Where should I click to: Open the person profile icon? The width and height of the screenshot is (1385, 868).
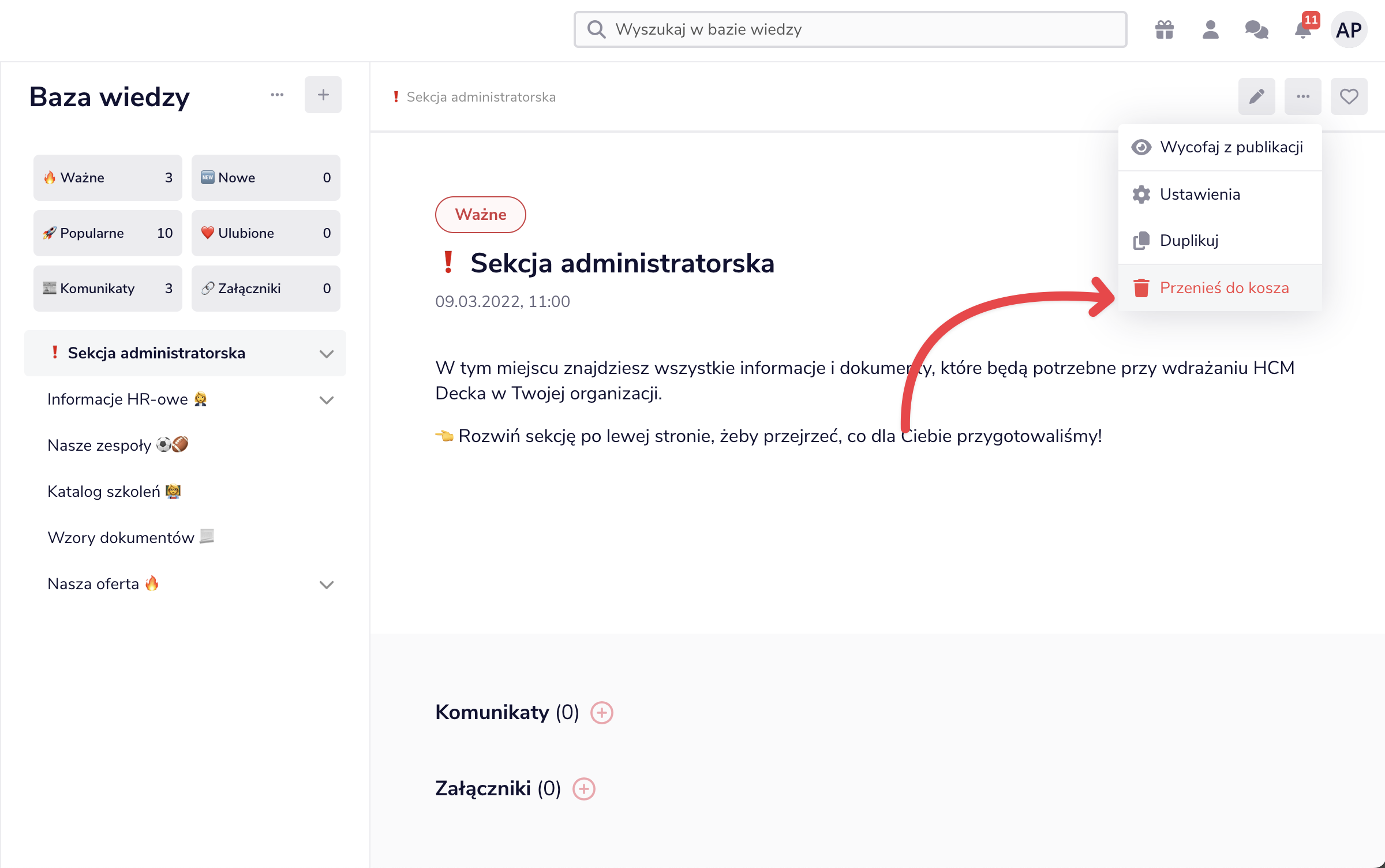1210,29
